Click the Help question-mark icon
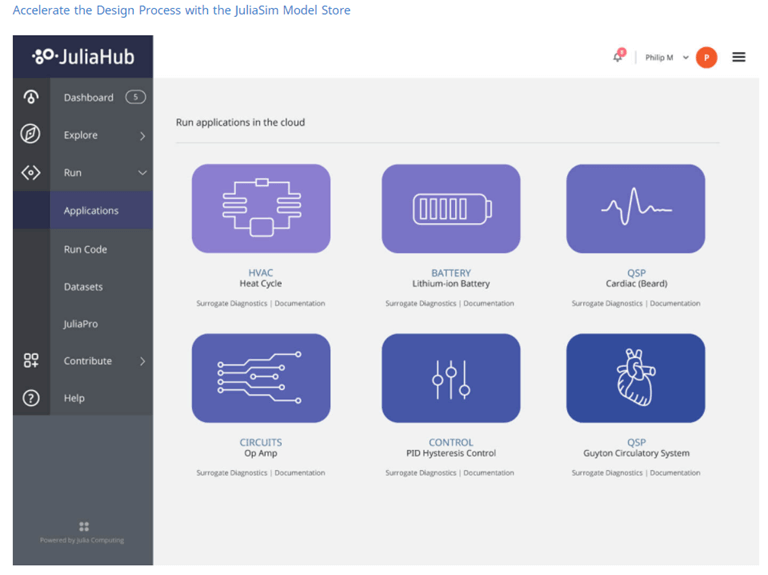 [x=31, y=398]
